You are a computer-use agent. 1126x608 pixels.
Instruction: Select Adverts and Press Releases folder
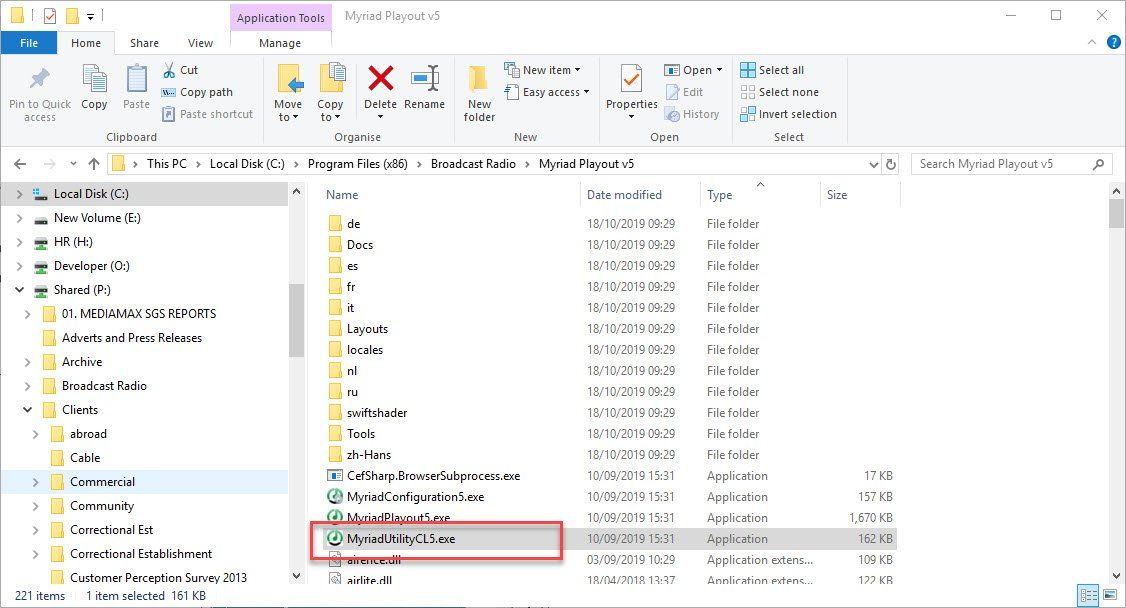[x=131, y=337]
